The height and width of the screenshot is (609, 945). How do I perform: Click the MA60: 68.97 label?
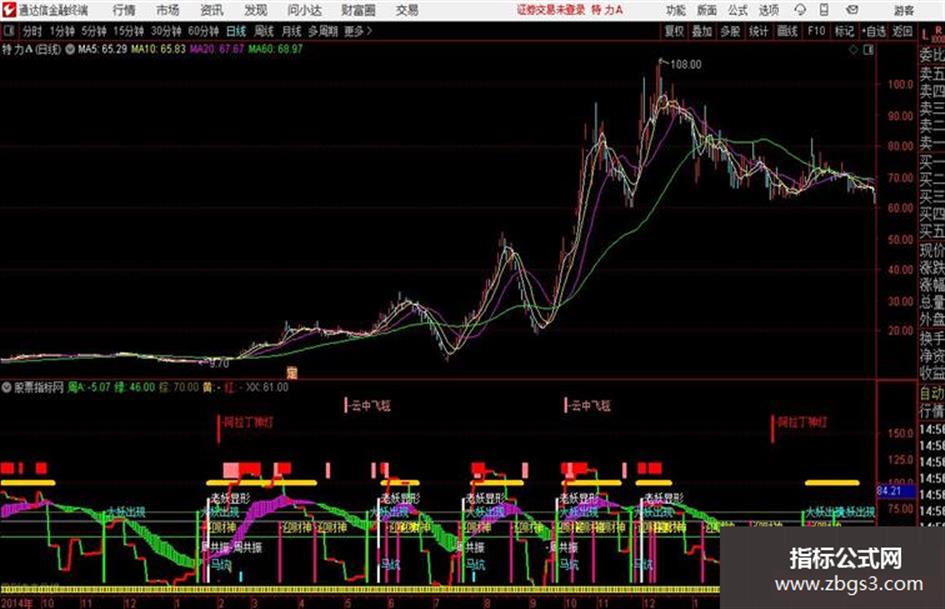click(275, 49)
